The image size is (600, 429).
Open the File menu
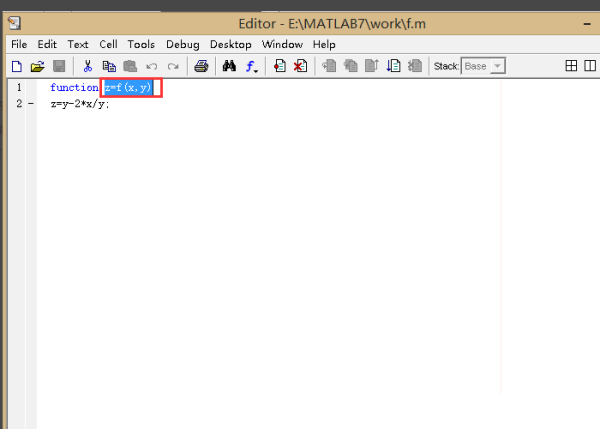coord(19,44)
